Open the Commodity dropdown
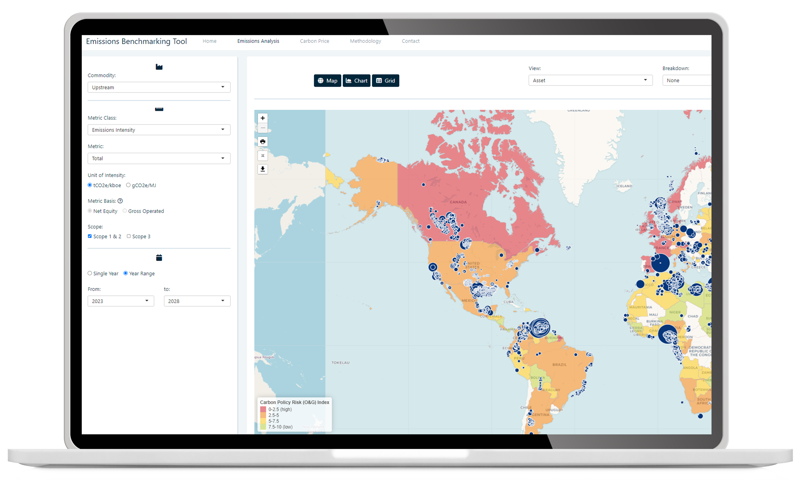The image size is (800, 480). (x=159, y=87)
